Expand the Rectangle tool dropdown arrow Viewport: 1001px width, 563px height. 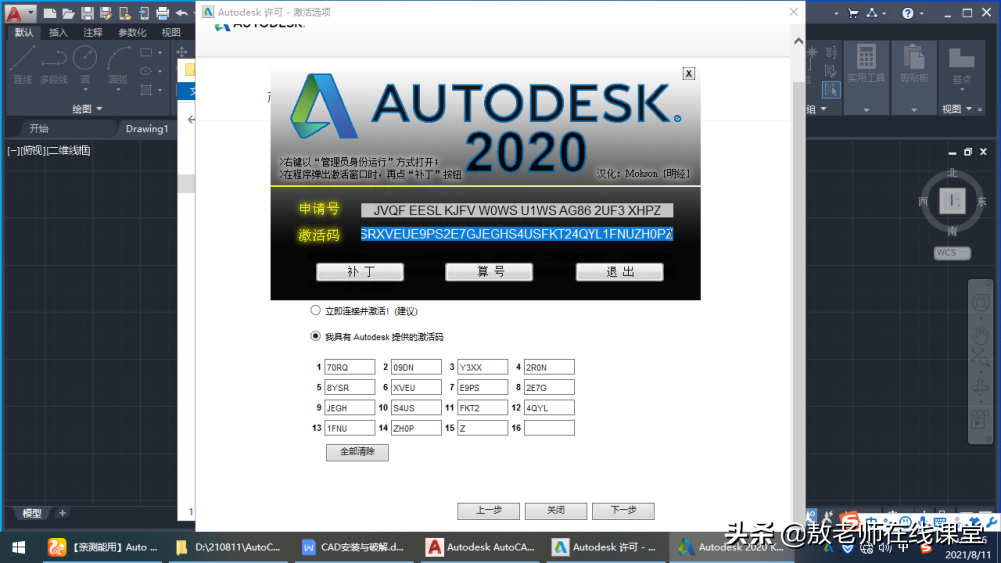coord(160,52)
